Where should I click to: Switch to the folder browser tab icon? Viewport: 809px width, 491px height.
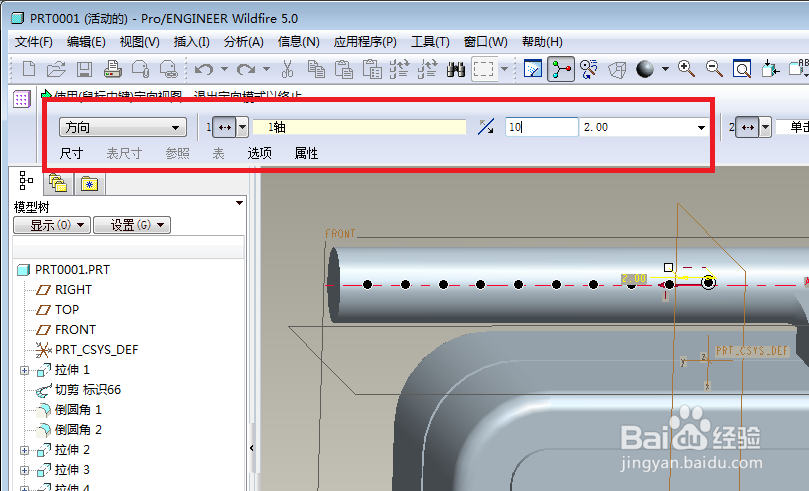[58, 183]
